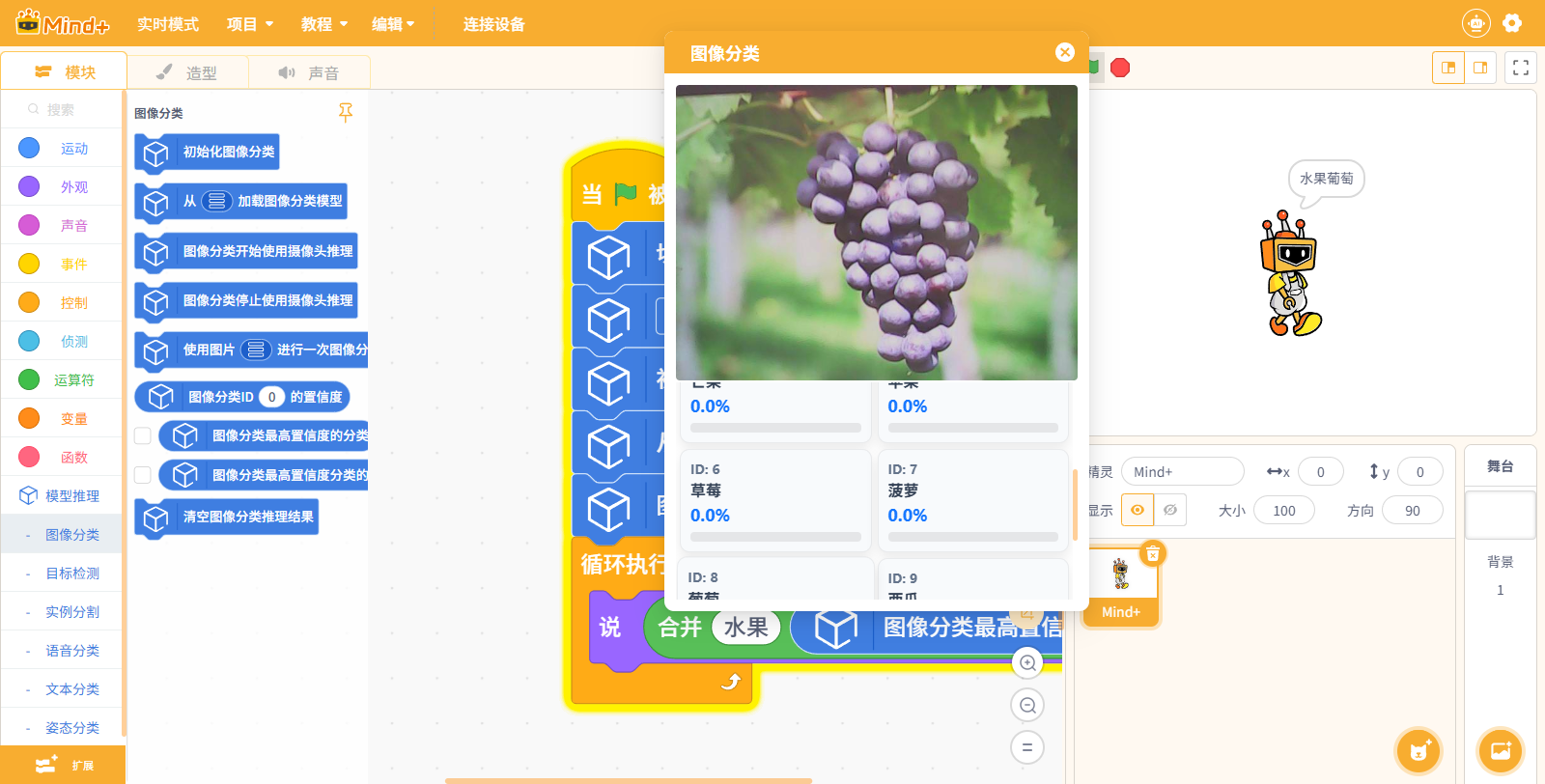Check the 图像分类最高置信度的分类 reporter checkbox
This screenshot has height=784, width=1545.
point(143,435)
